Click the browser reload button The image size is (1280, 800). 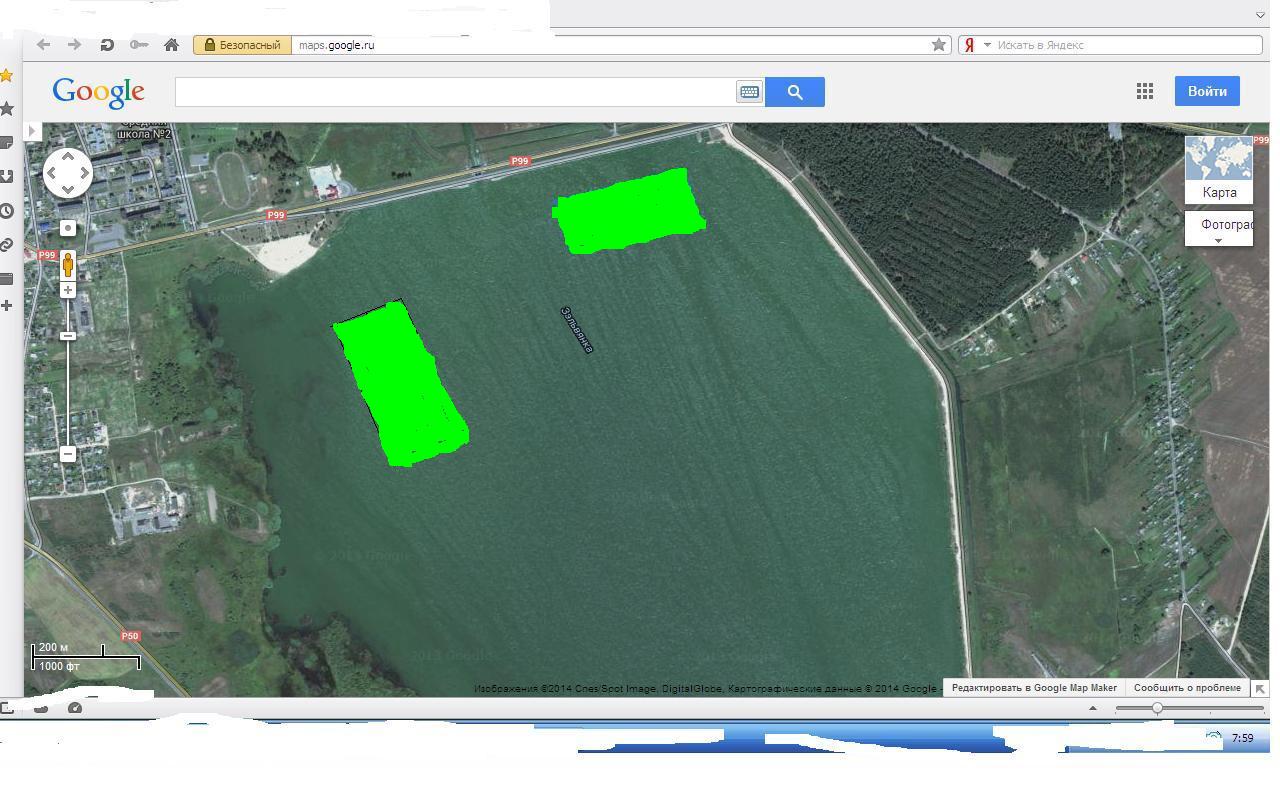[x=106, y=45]
